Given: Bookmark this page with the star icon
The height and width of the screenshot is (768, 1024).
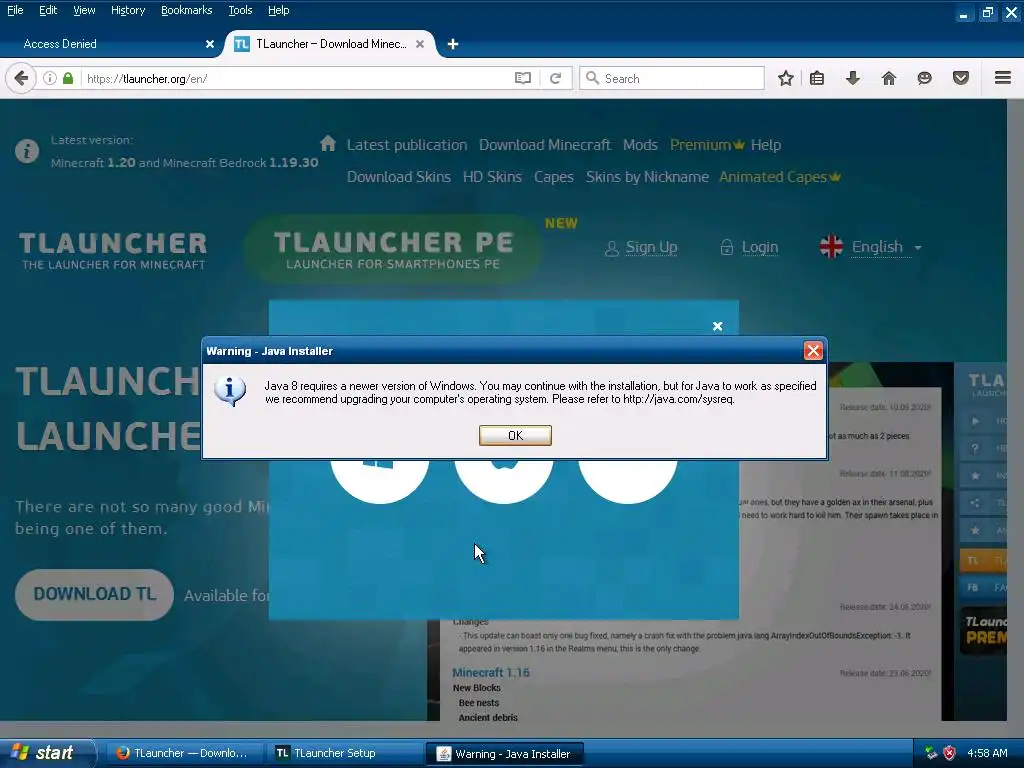Looking at the screenshot, I should pos(786,78).
